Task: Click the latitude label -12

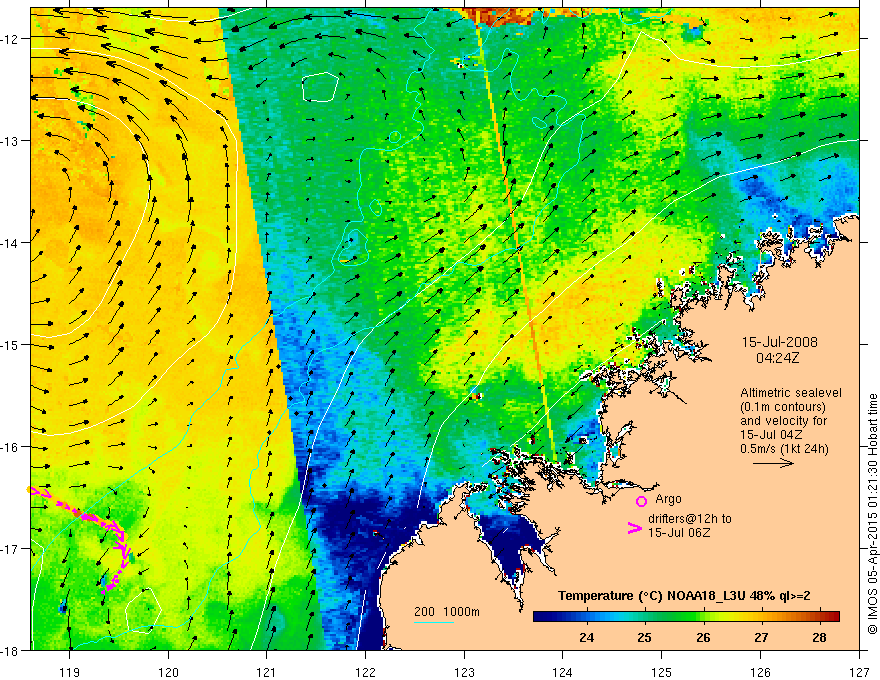Action: pyautogui.click(x=10, y=39)
